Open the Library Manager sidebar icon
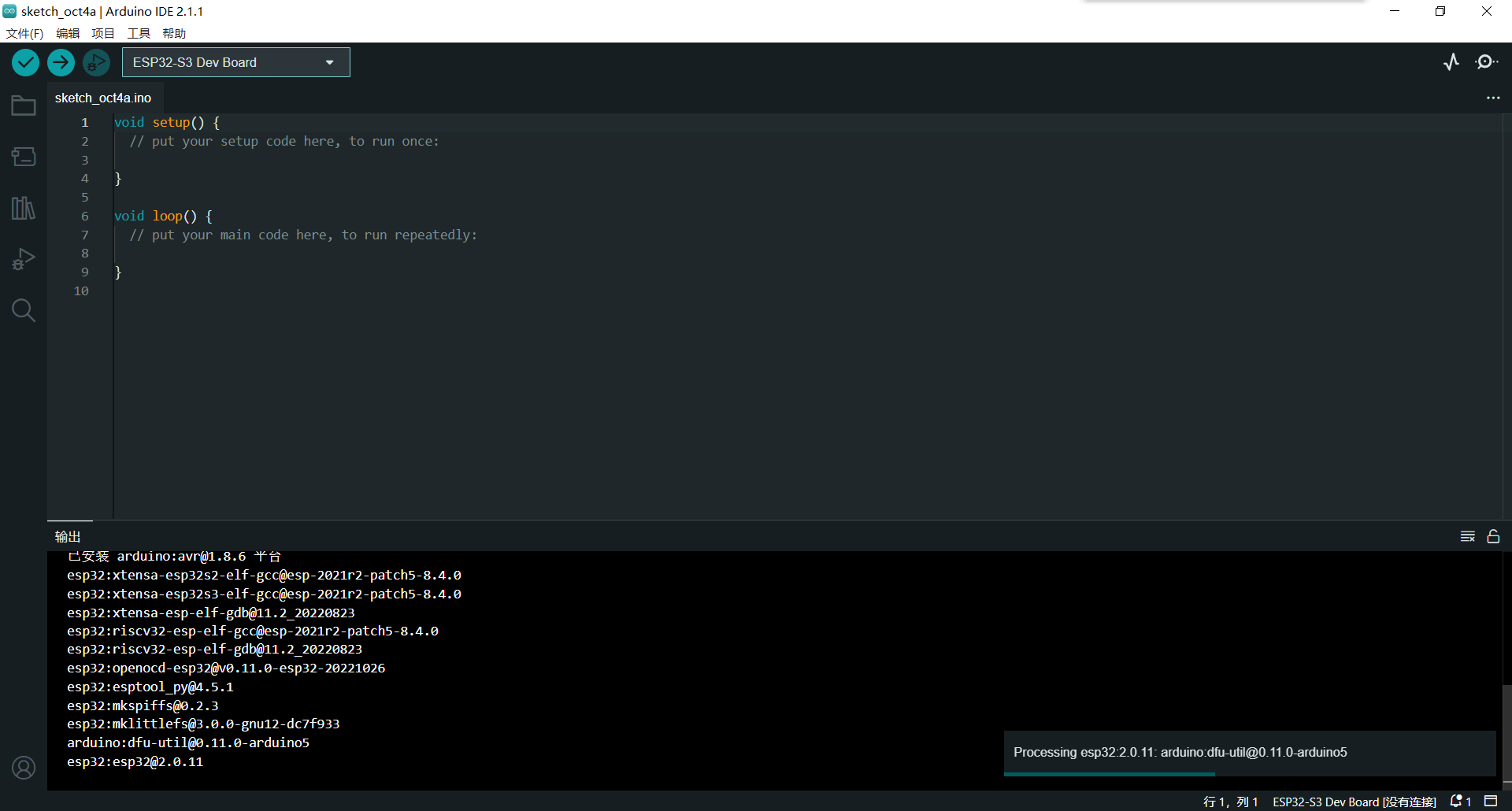This screenshot has width=1512, height=811. click(24, 208)
